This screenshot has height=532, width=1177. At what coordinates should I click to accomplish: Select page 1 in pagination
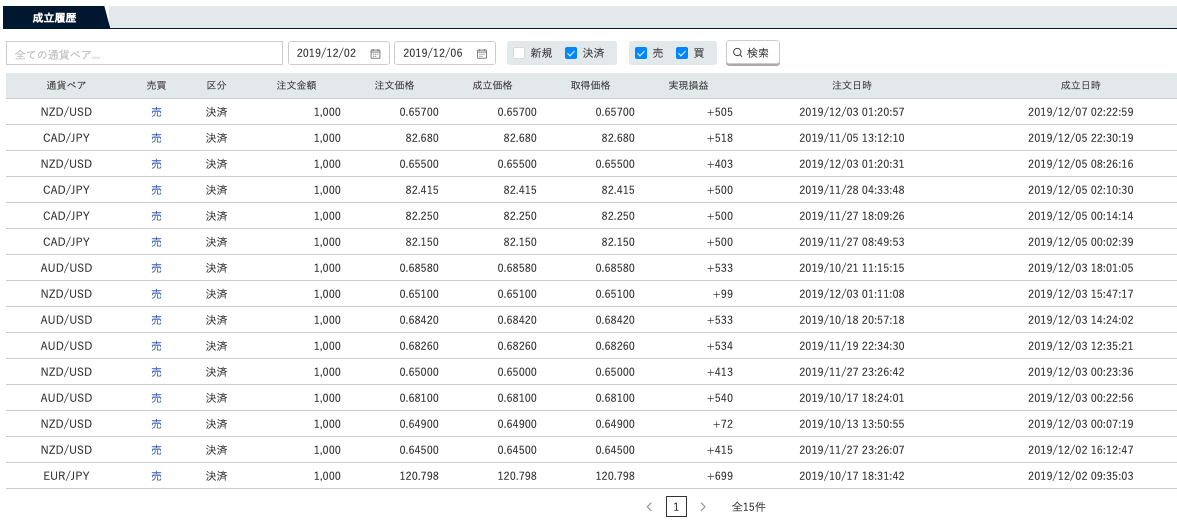pyautogui.click(x=676, y=507)
